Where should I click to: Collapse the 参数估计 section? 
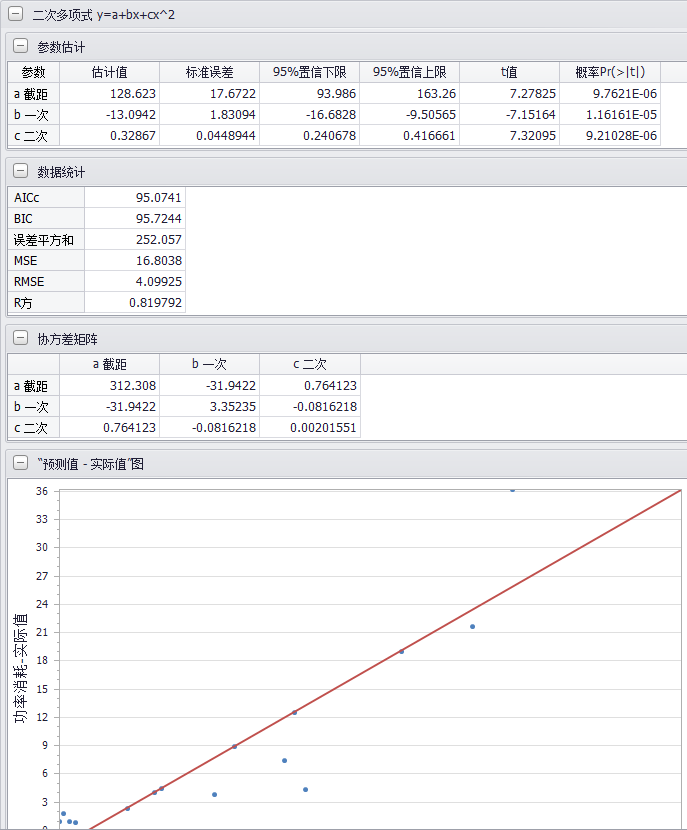(20, 46)
